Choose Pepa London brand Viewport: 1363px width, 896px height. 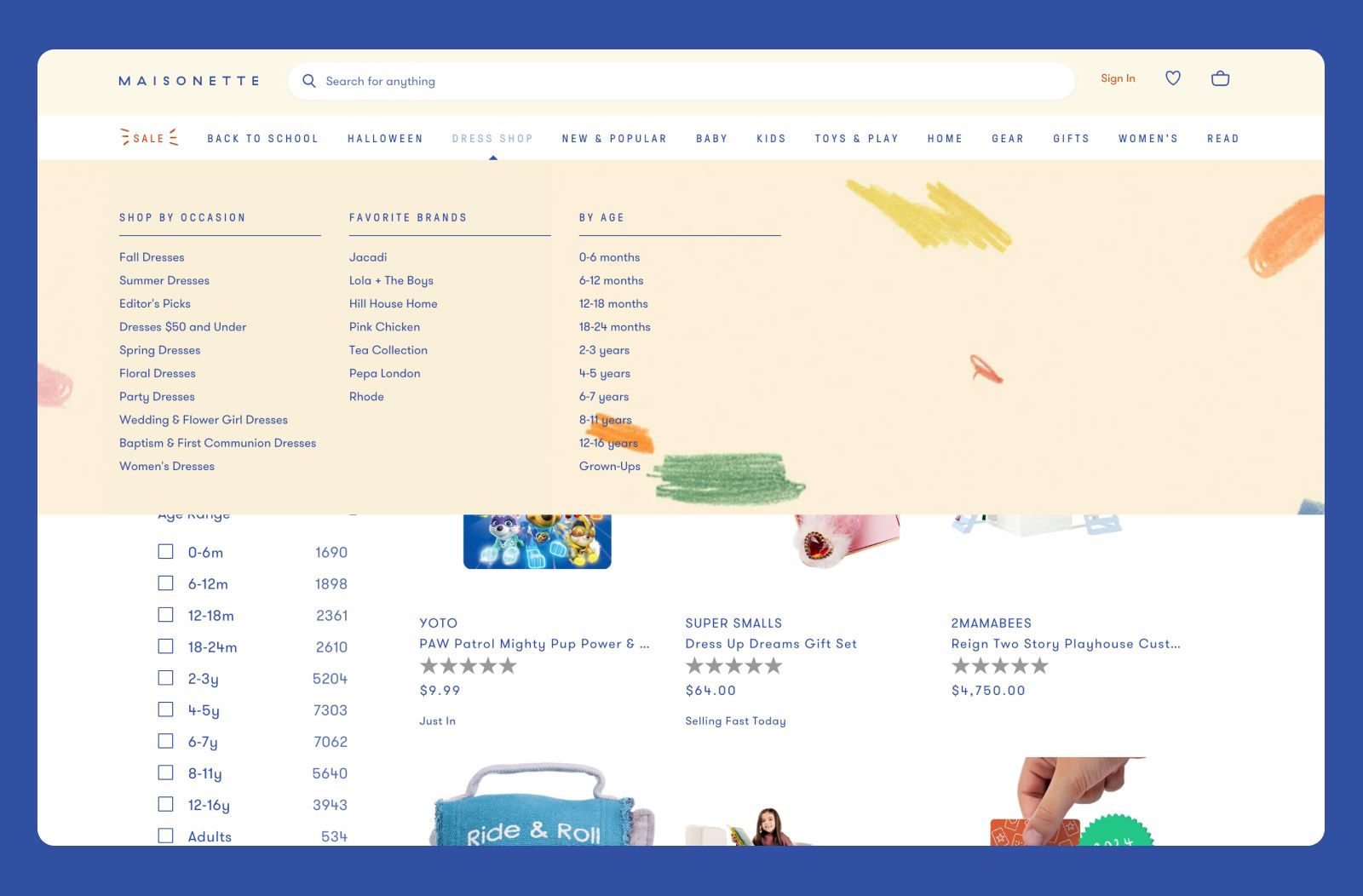(385, 373)
